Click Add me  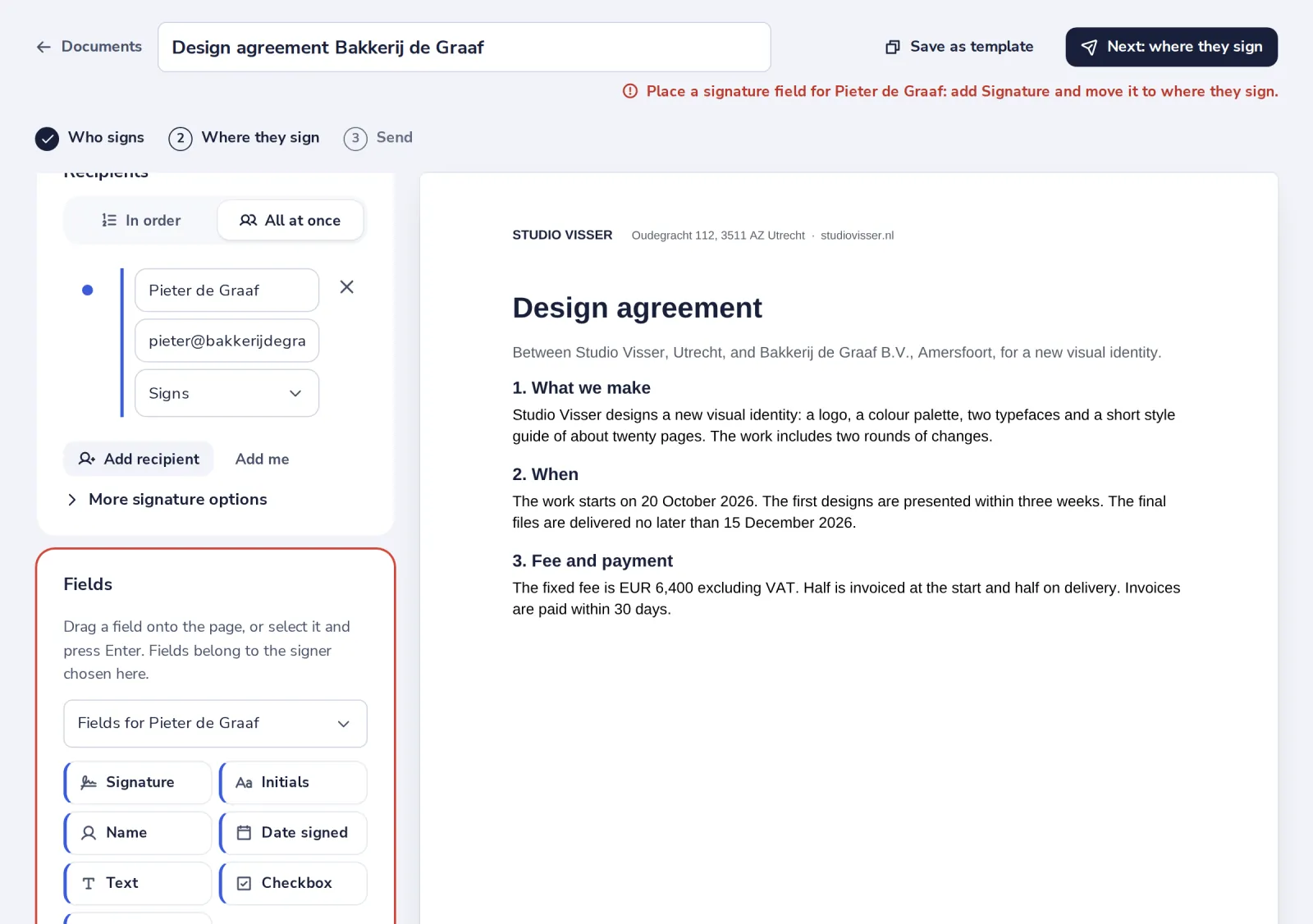262,459
